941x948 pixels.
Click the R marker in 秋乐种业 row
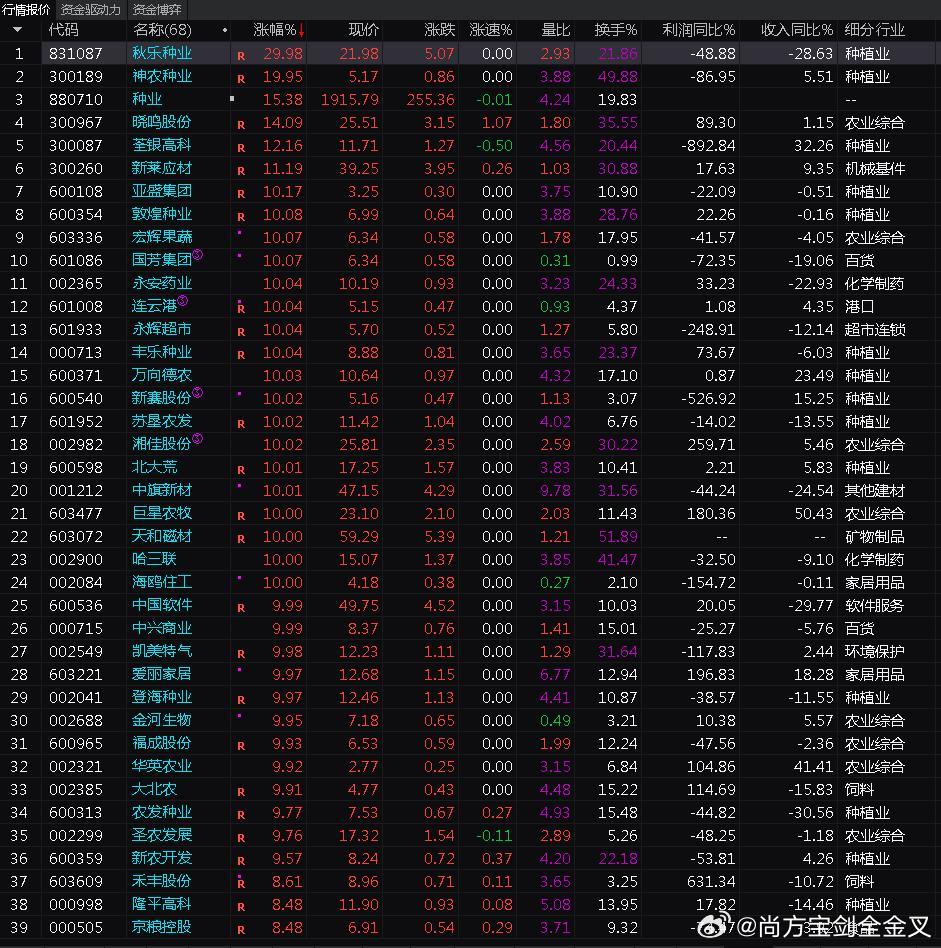241,56
